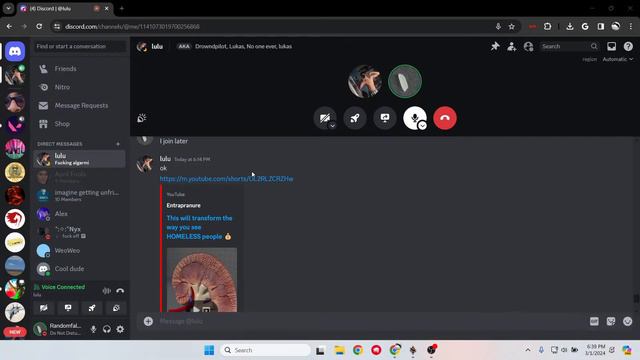Share your screen in the call
This screenshot has height=360, width=640.
385,118
